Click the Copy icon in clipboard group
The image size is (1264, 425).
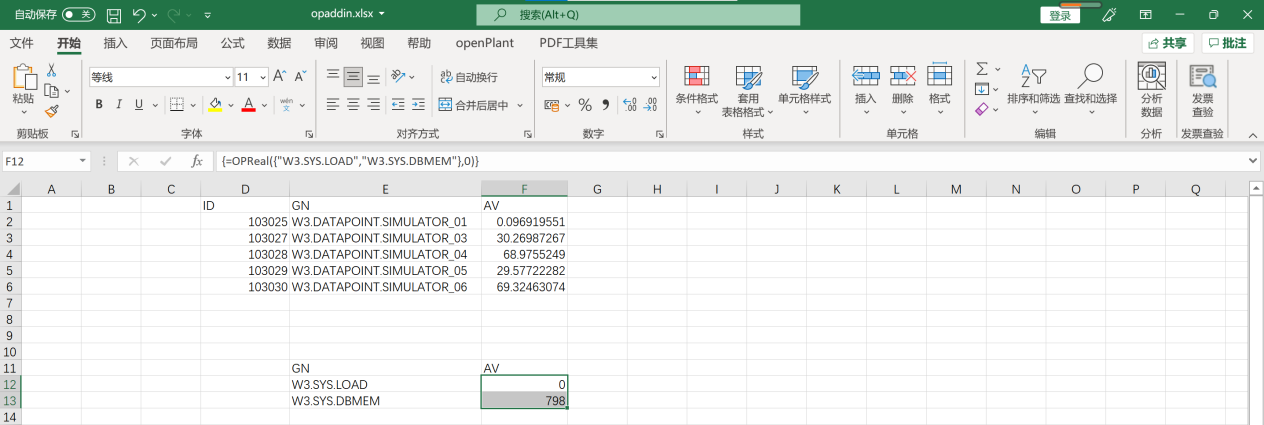[x=50, y=91]
